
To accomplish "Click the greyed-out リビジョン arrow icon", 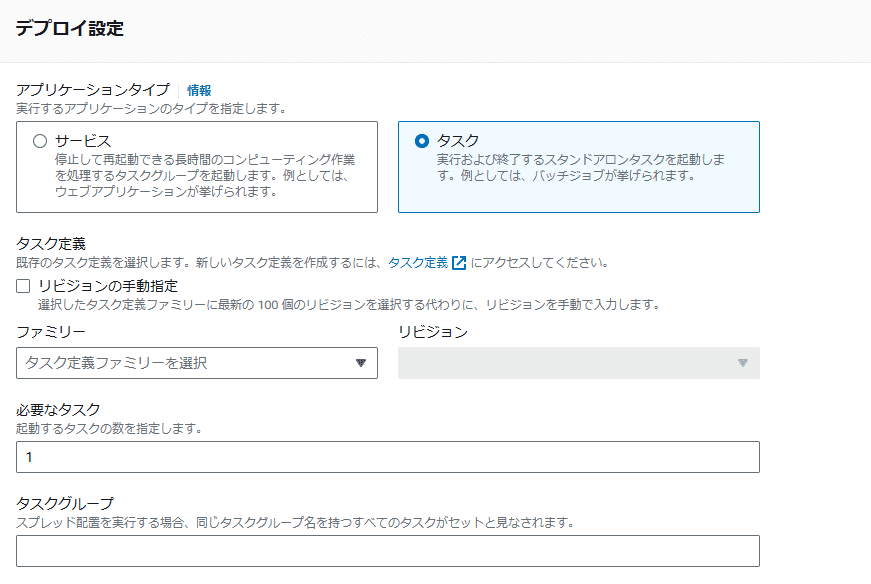I will pyautogui.click(x=742, y=363).
